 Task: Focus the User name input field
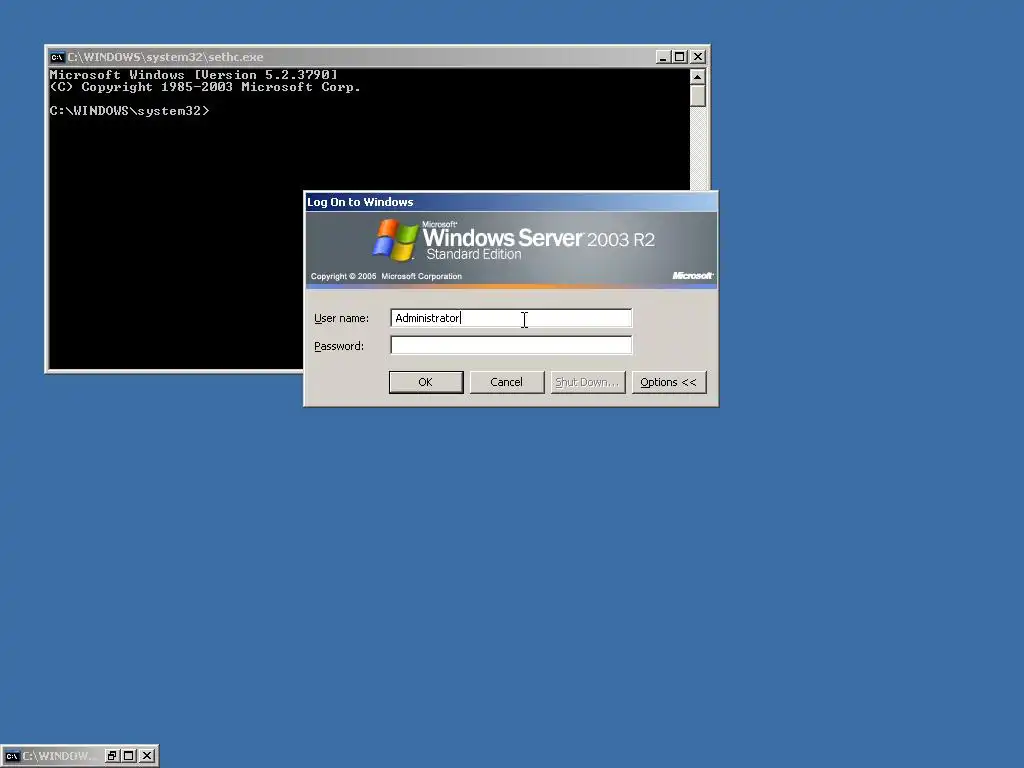tap(511, 318)
